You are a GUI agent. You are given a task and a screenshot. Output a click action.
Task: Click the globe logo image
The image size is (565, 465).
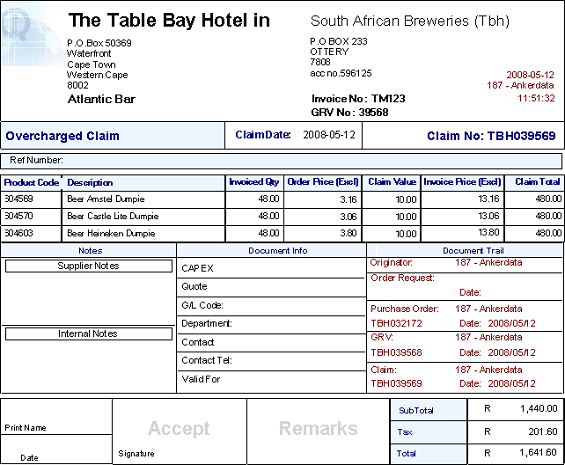click(x=32, y=35)
